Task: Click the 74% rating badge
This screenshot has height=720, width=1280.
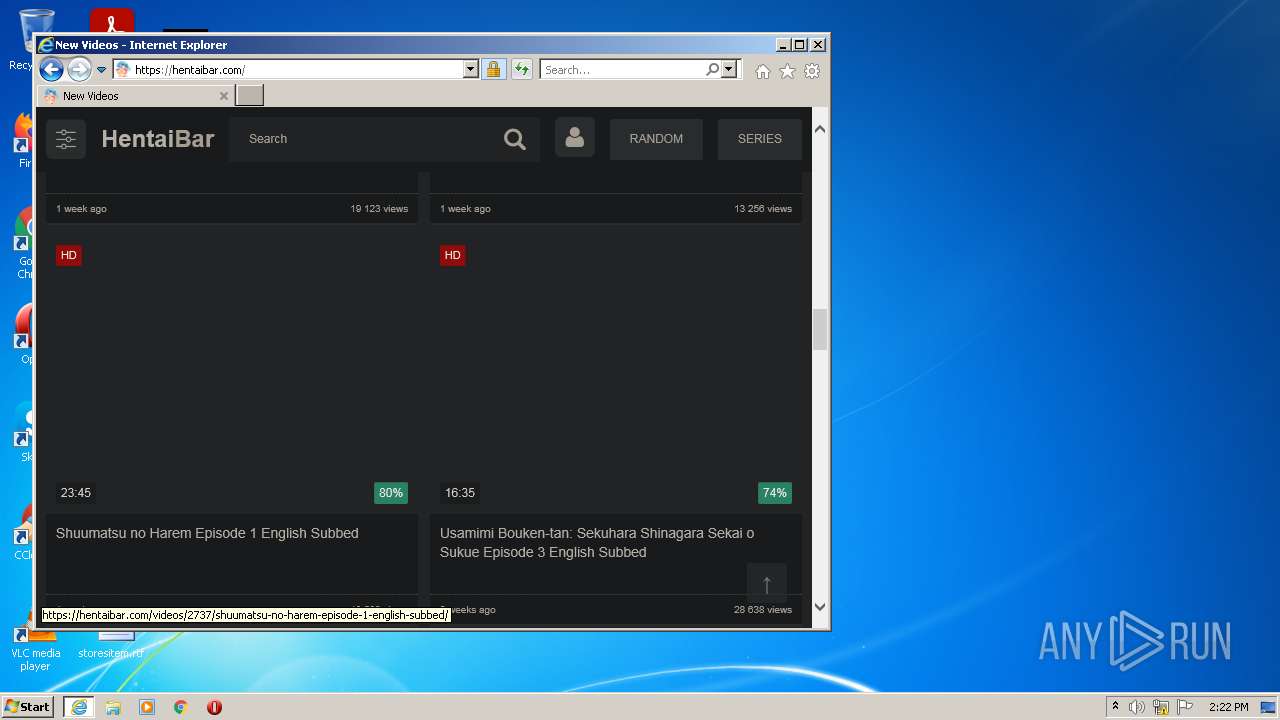Action: coord(775,493)
